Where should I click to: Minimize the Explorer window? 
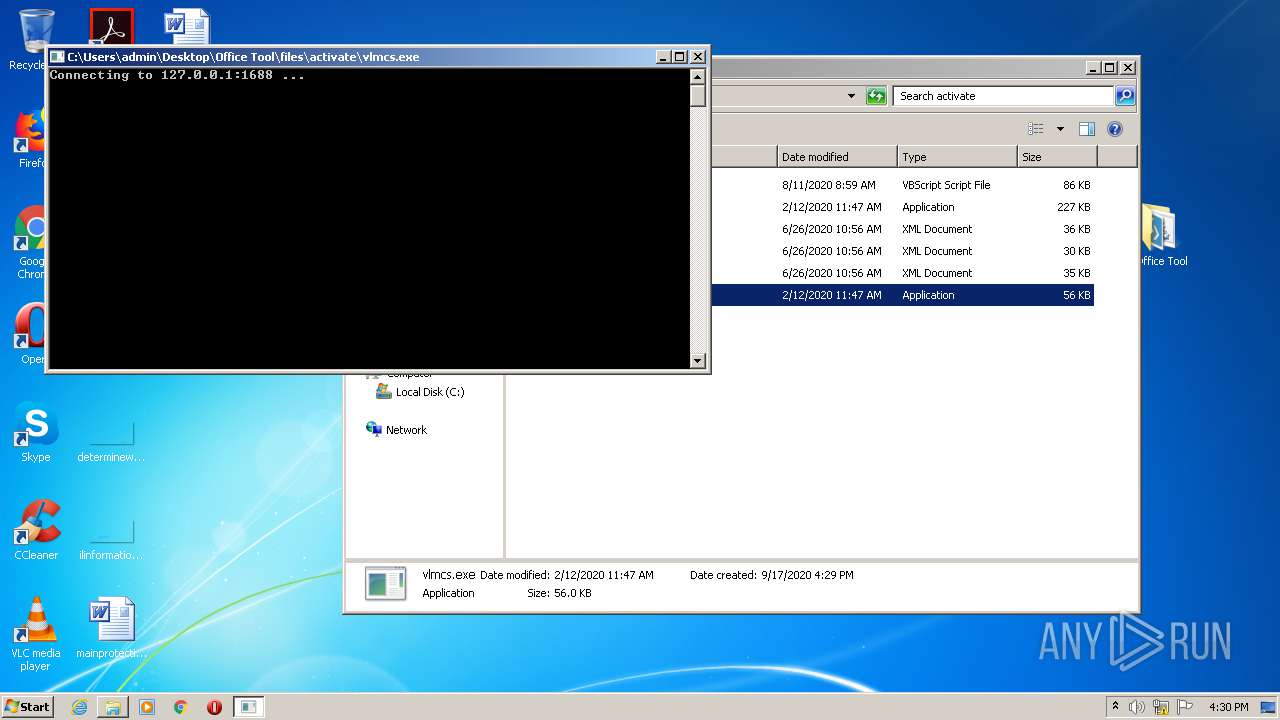point(1092,68)
